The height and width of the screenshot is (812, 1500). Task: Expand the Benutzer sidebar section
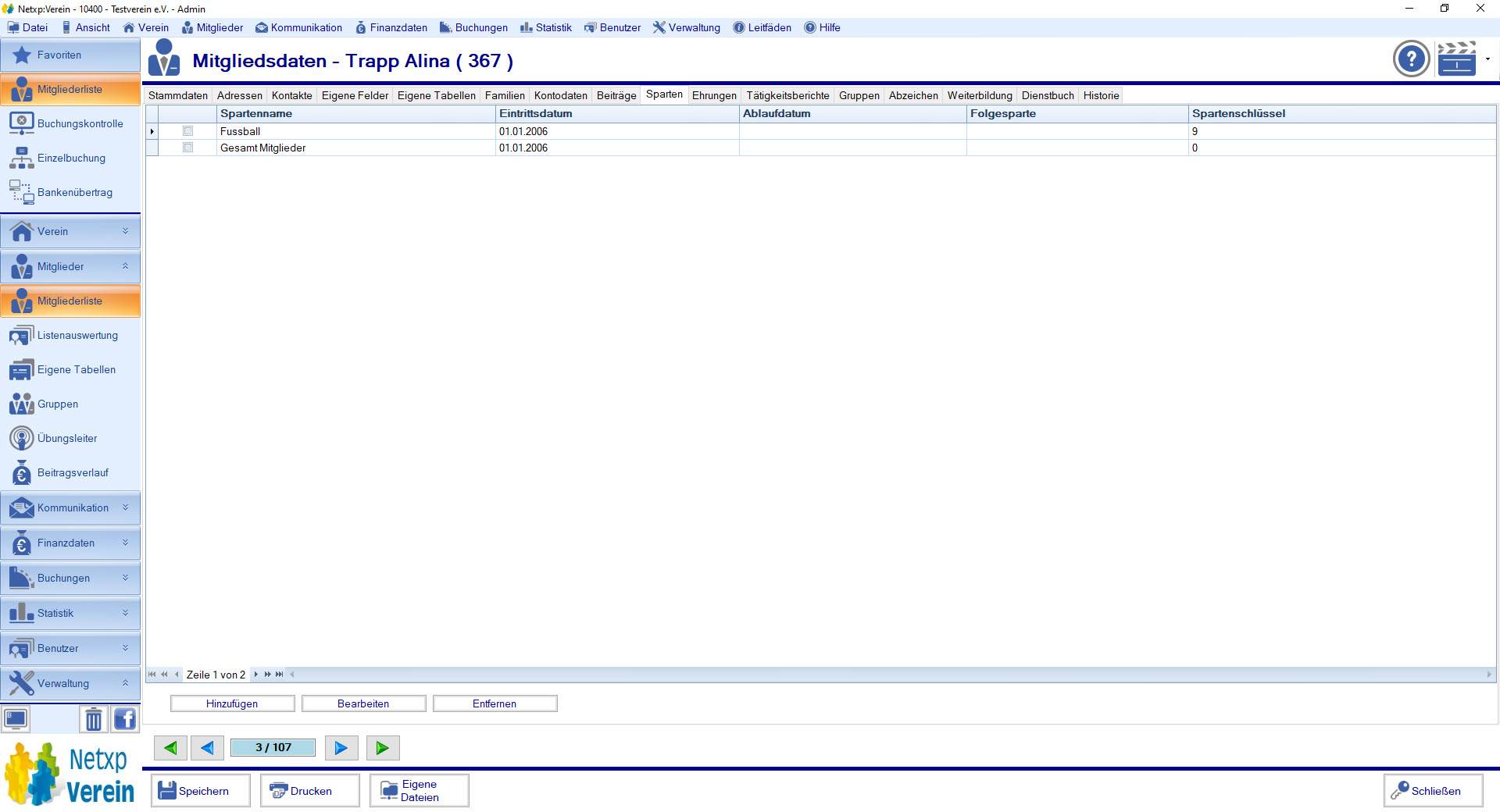(70, 649)
